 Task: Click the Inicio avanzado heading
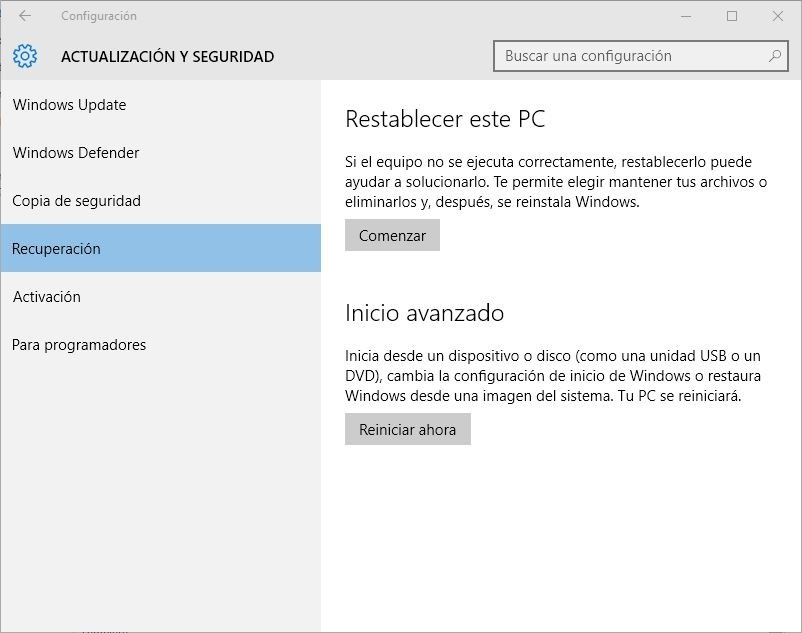(x=425, y=313)
